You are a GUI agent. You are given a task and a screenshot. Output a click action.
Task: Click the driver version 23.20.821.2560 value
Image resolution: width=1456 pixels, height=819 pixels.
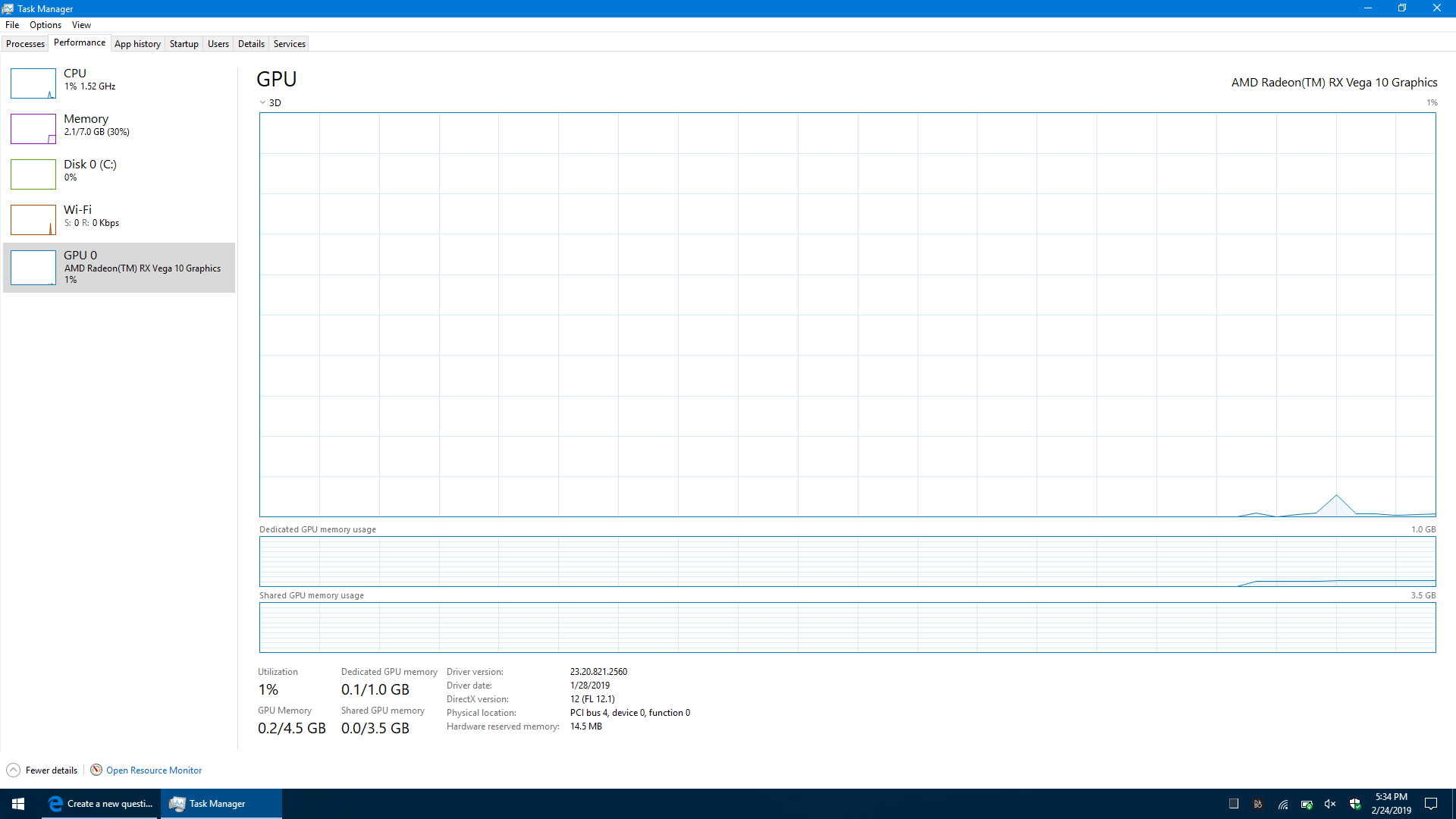(x=598, y=672)
